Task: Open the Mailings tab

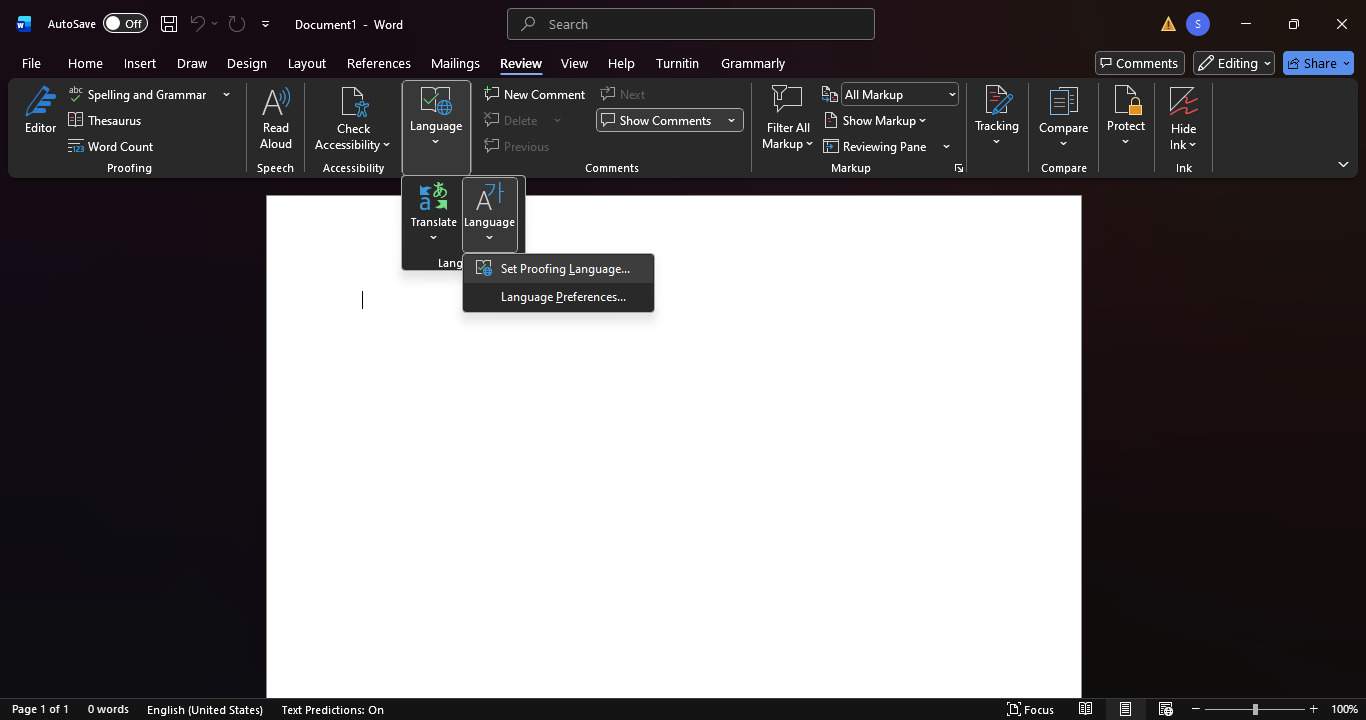Action: point(455,63)
